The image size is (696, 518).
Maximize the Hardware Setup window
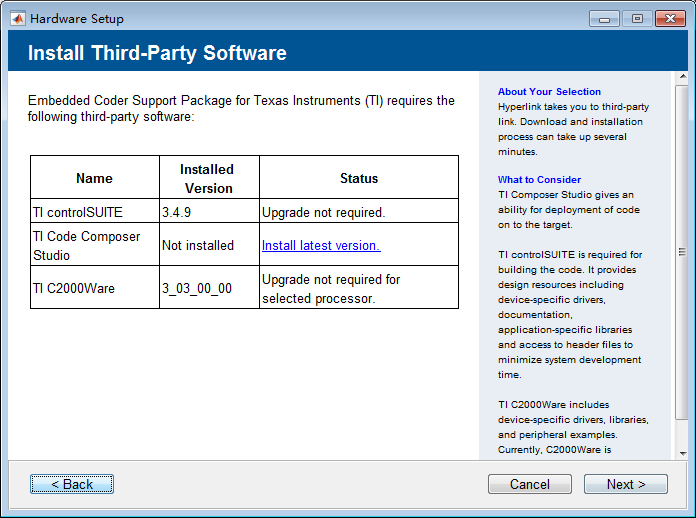[637, 19]
